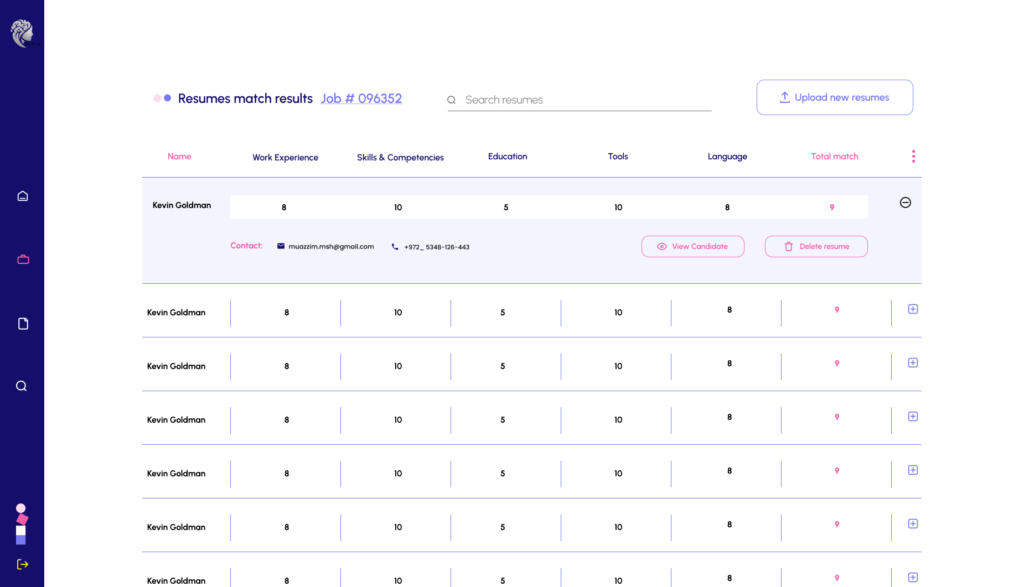Viewport: 1024px width, 587px height.
Task: Click the Total match column header
Action: 834,156
